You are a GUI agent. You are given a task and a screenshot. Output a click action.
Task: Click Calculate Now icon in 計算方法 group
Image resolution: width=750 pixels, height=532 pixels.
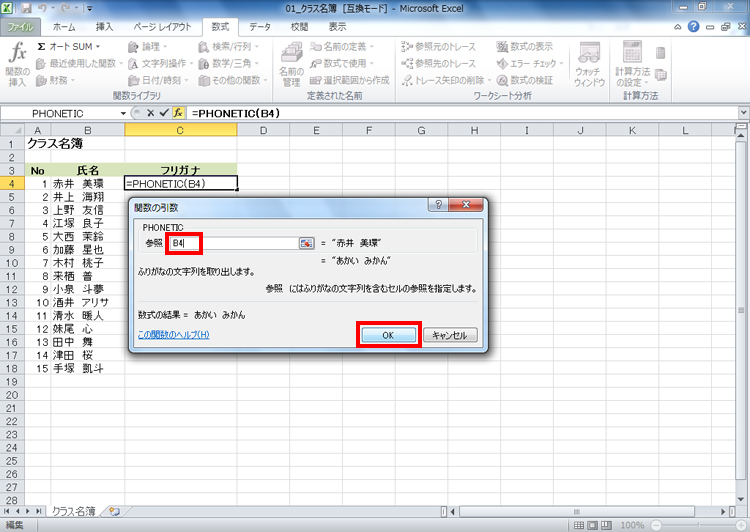[661, 53]
